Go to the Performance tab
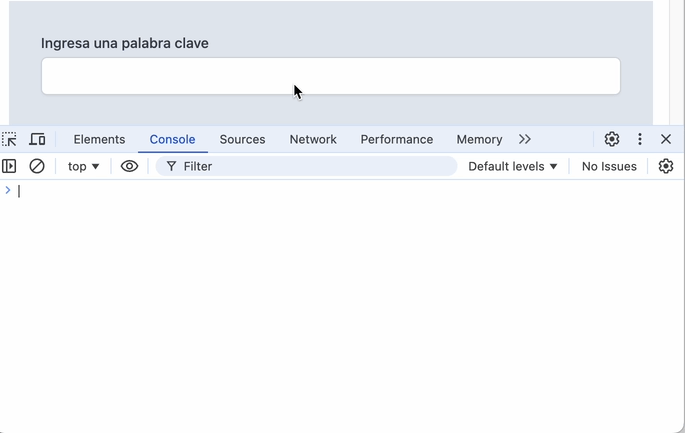 coord(397,139)
